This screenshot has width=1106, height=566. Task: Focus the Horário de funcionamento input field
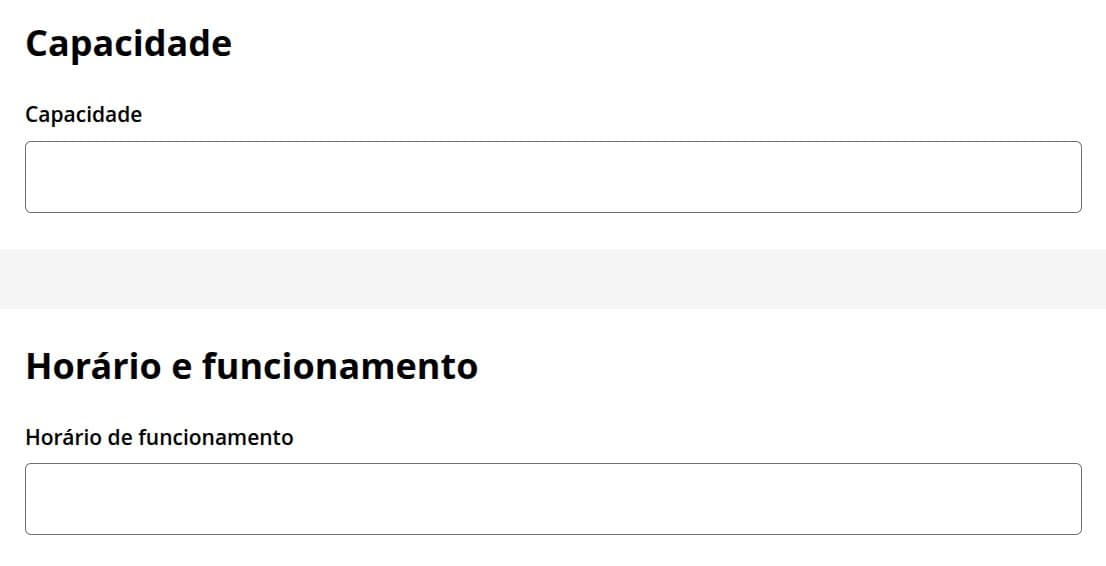tap(553, 499)
